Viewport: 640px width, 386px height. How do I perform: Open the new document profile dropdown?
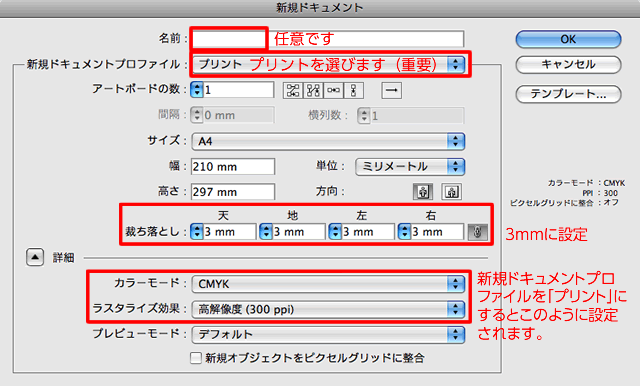tap(329, 64)
